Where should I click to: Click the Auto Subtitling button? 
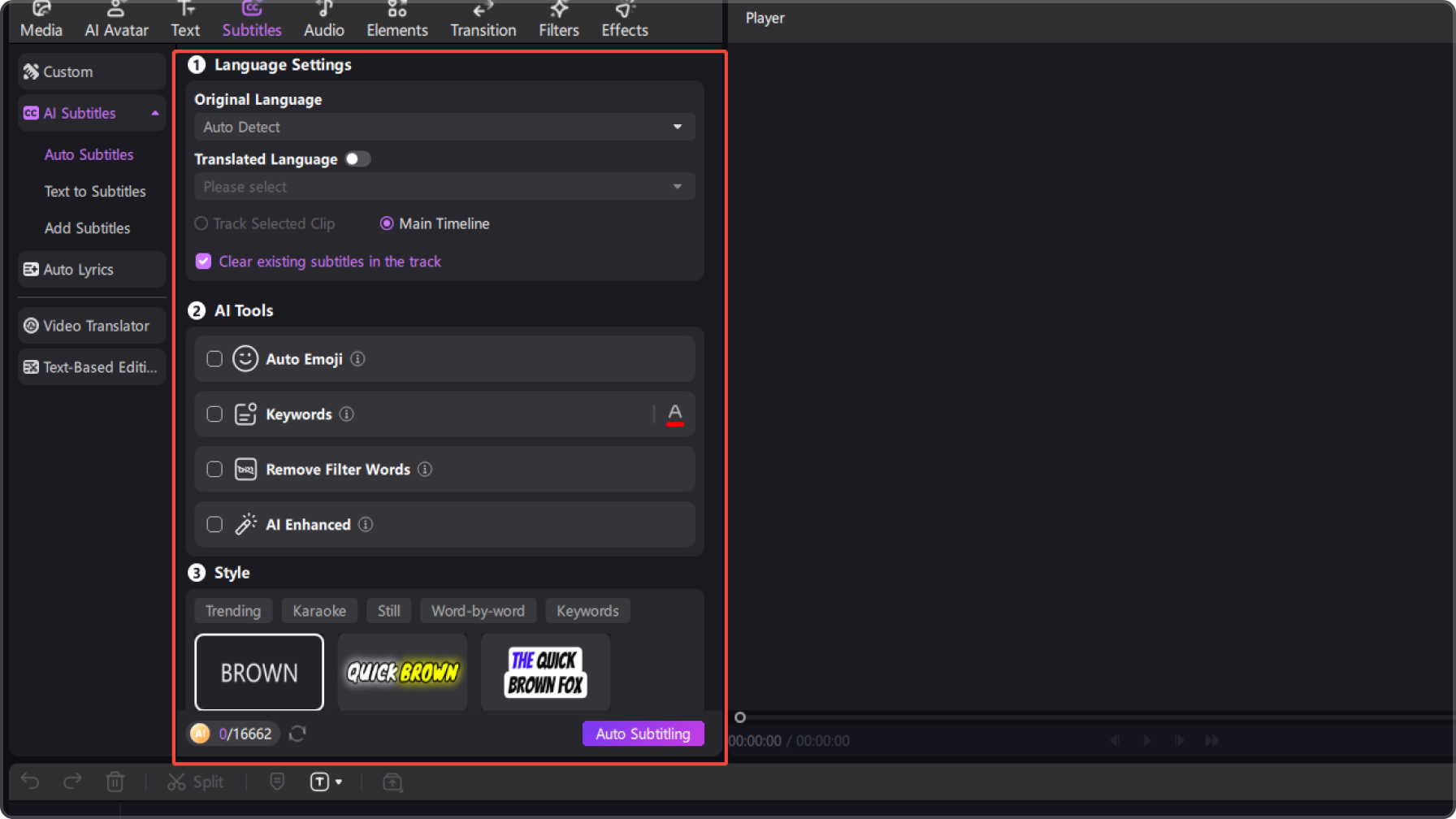643,734
